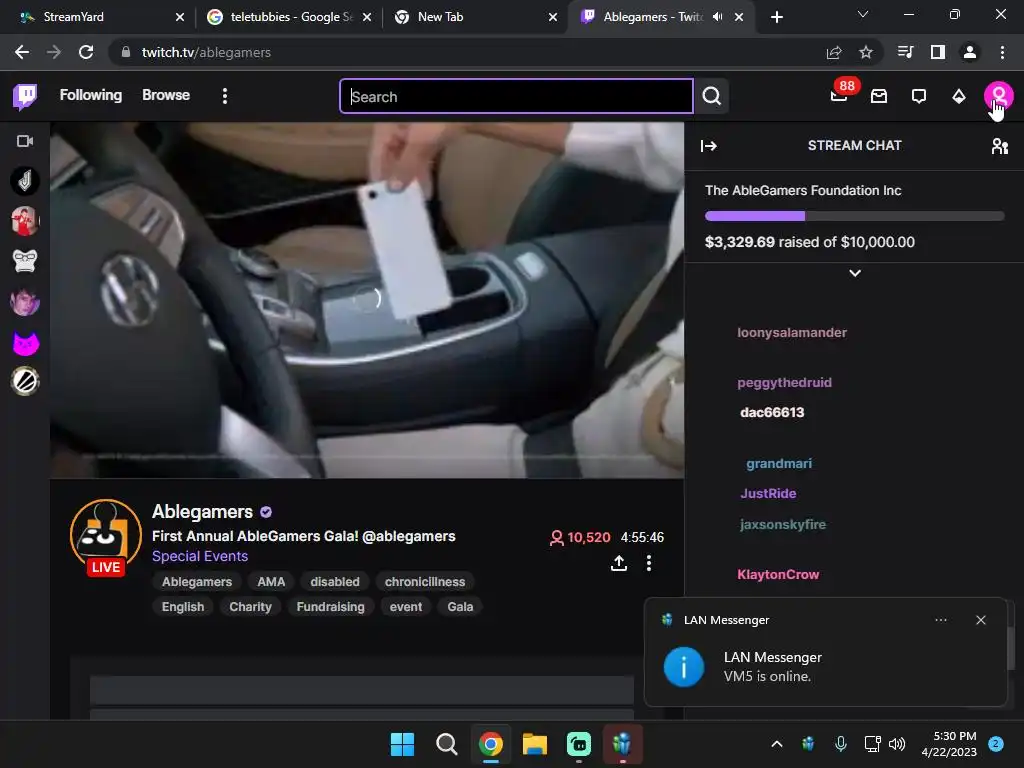Toggle the browser side panel
This screenshot has height=768, width=1024.
(938, 52)
